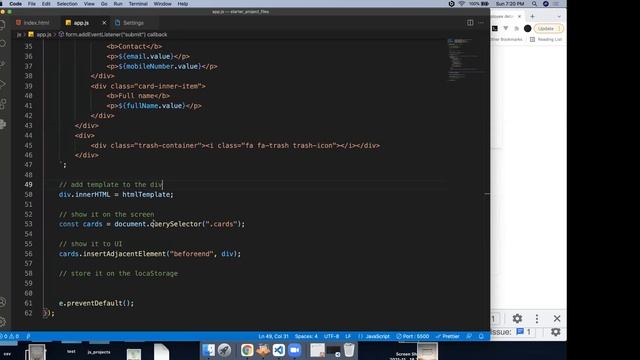
Task: Open the Run and Debug view
Action: [x=3, y=84]
